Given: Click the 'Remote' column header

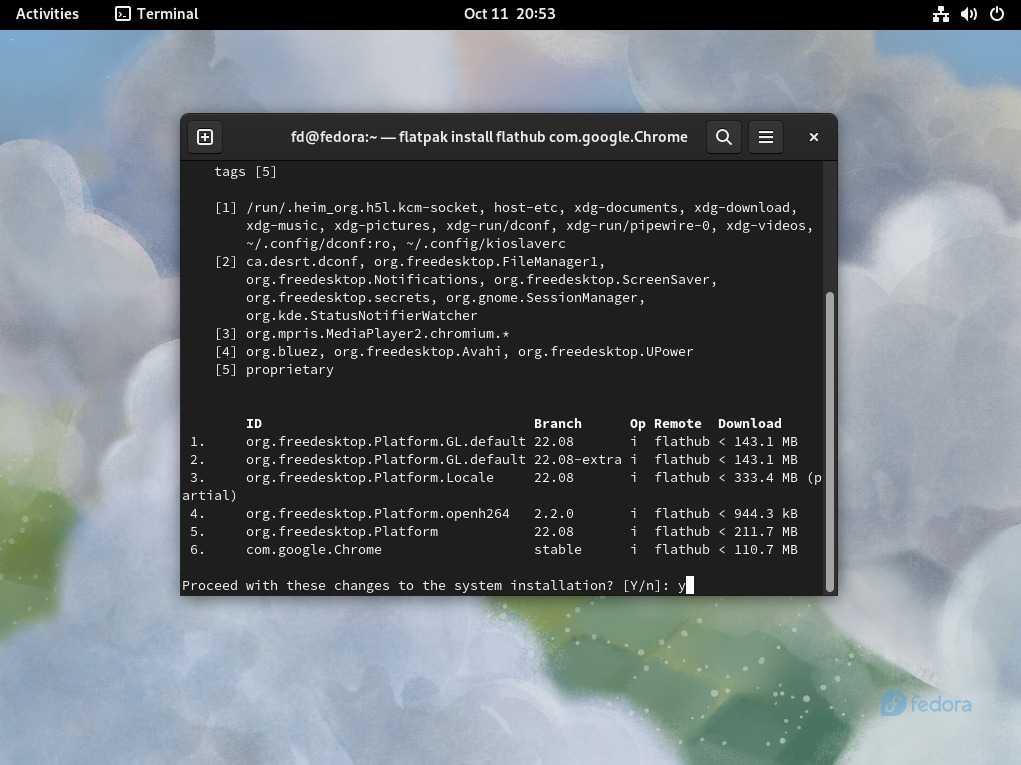Looking at the screenshot, I should (x=678, y=423).
